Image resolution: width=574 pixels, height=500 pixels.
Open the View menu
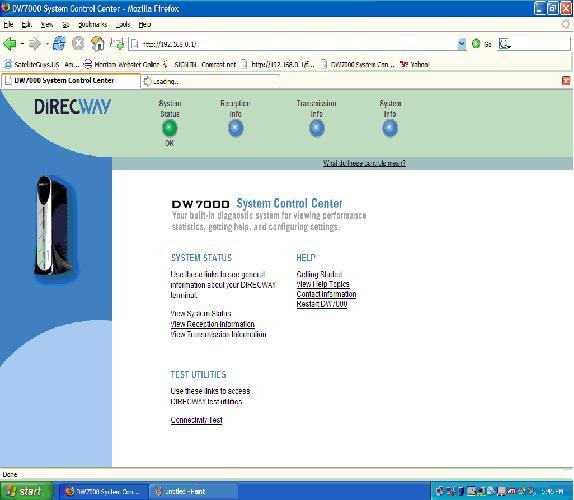coord(46,25)
